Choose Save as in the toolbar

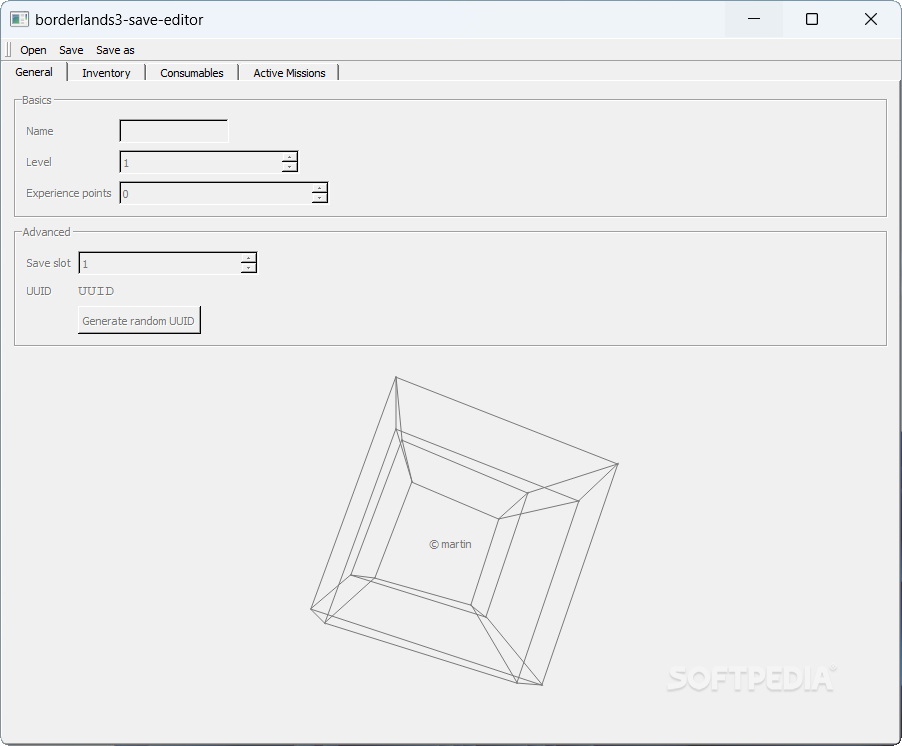click(115, 50)
